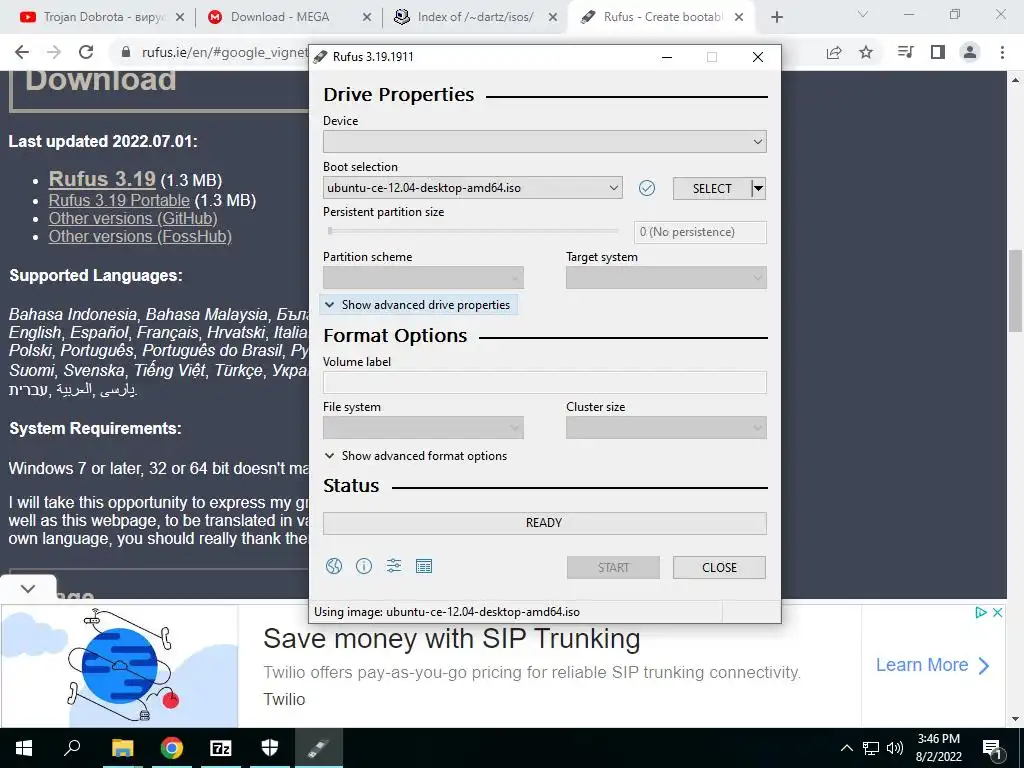The width and height of the screenshot is (1024, 768).
Task: Close the Trojan Dobrota tab
Action: point(180,17)
